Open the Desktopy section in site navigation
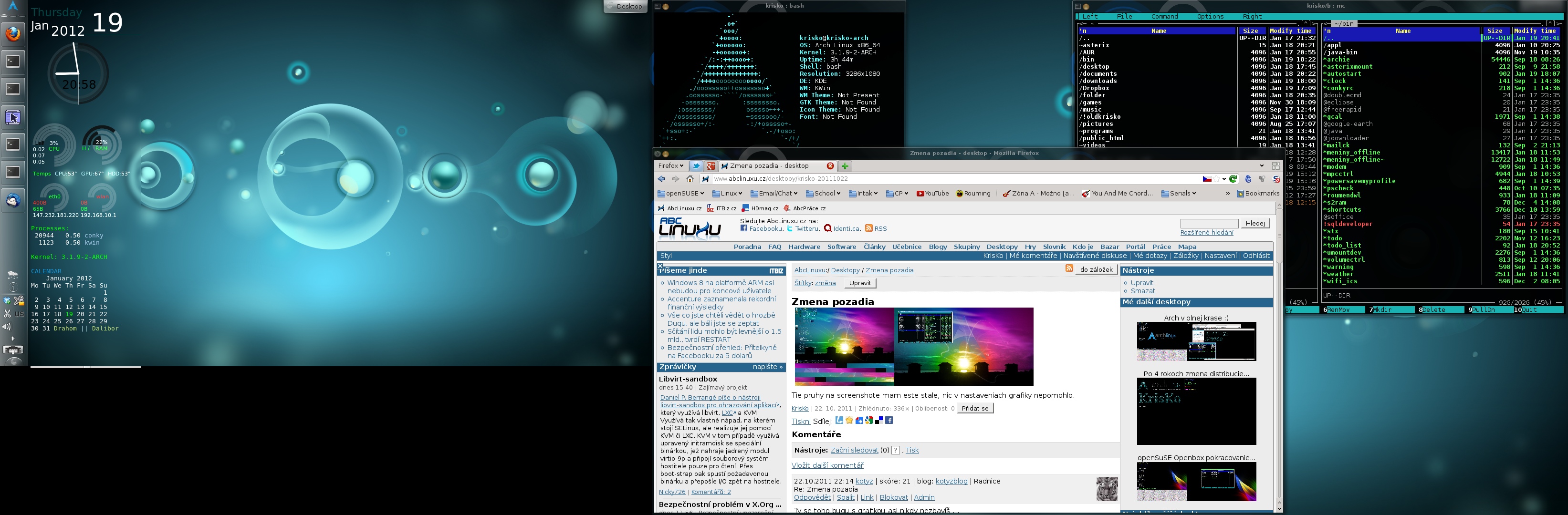The height and width of the screenshot is (515, 1568). click(1002, 247)
